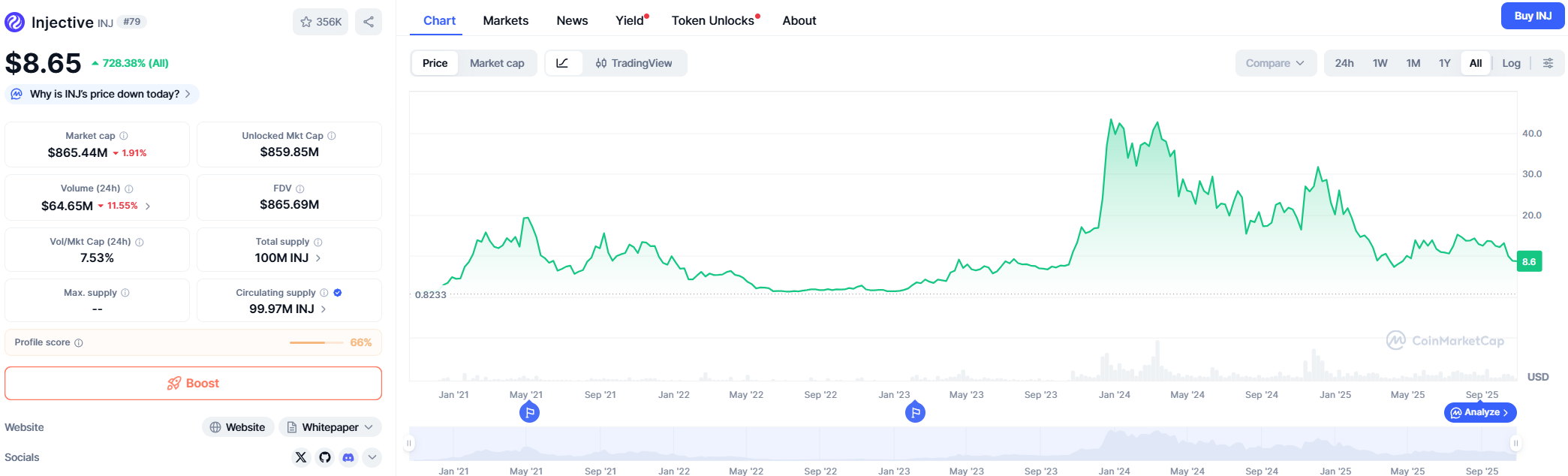This screenshot has width=1568, height=476.
Task: Set chart range to 24h
Action: [1344, 63]
